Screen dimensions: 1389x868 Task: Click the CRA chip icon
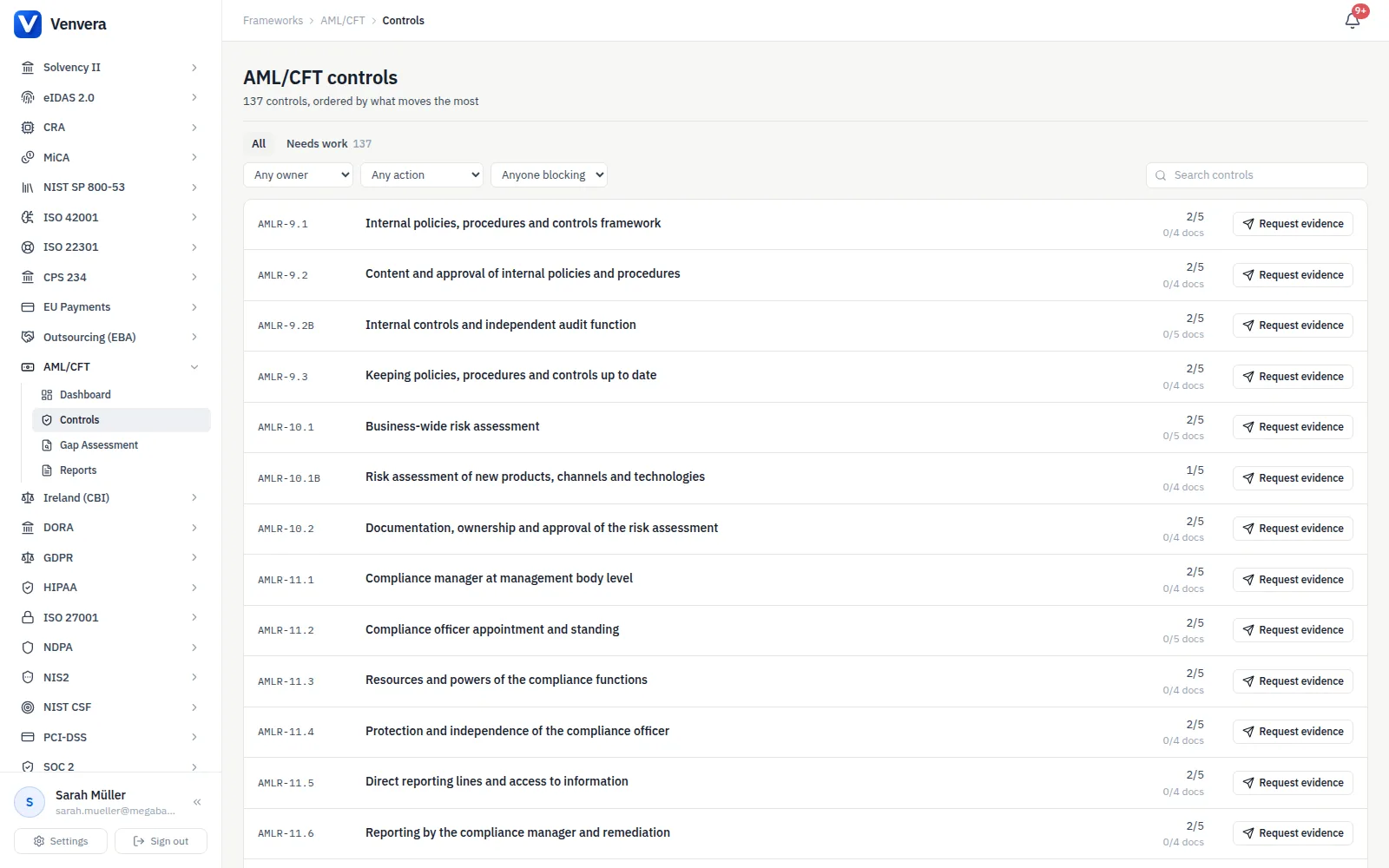(28, 128)
